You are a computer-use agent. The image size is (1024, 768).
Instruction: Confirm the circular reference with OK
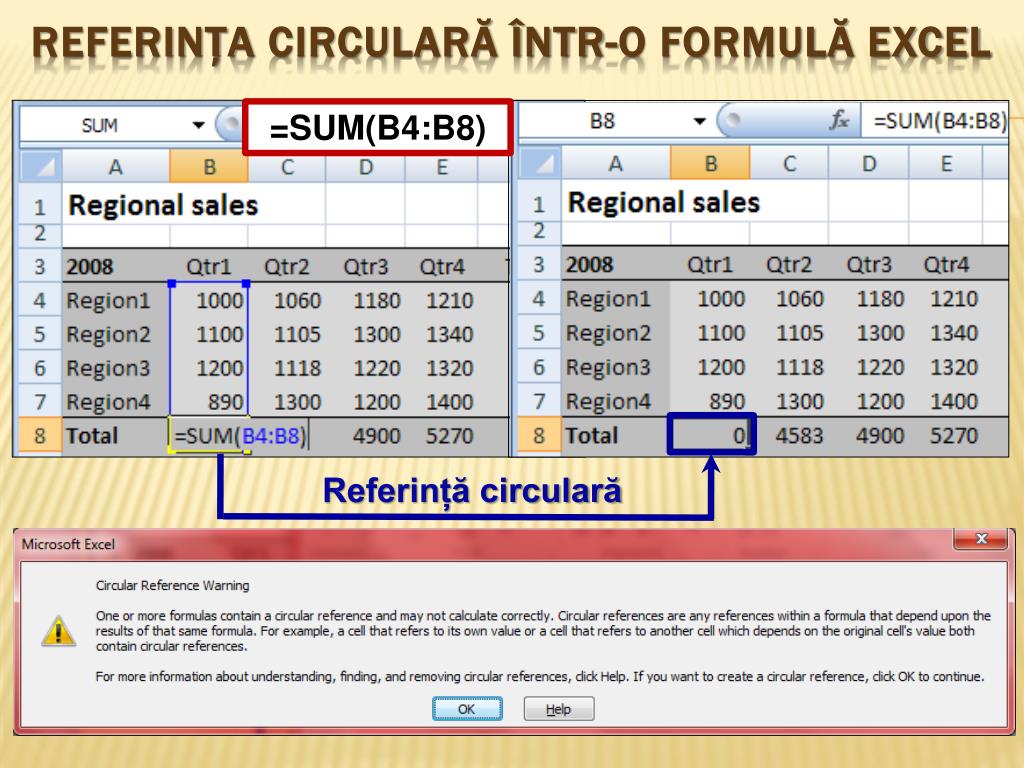click(x=467, y=709)
